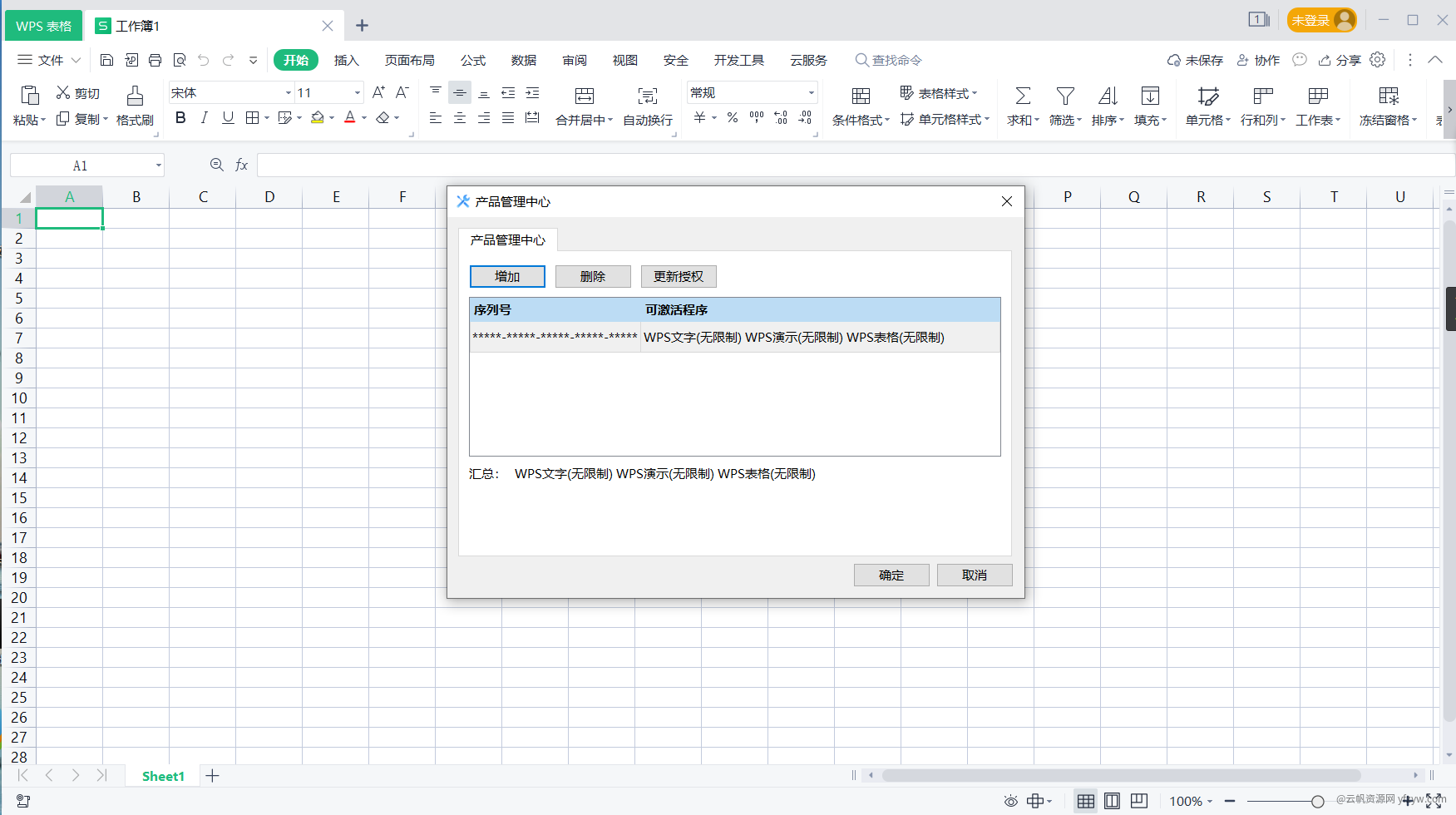The image size is (1456, 815).
Task: Align text to the left
Action: [x=435, y=118]
